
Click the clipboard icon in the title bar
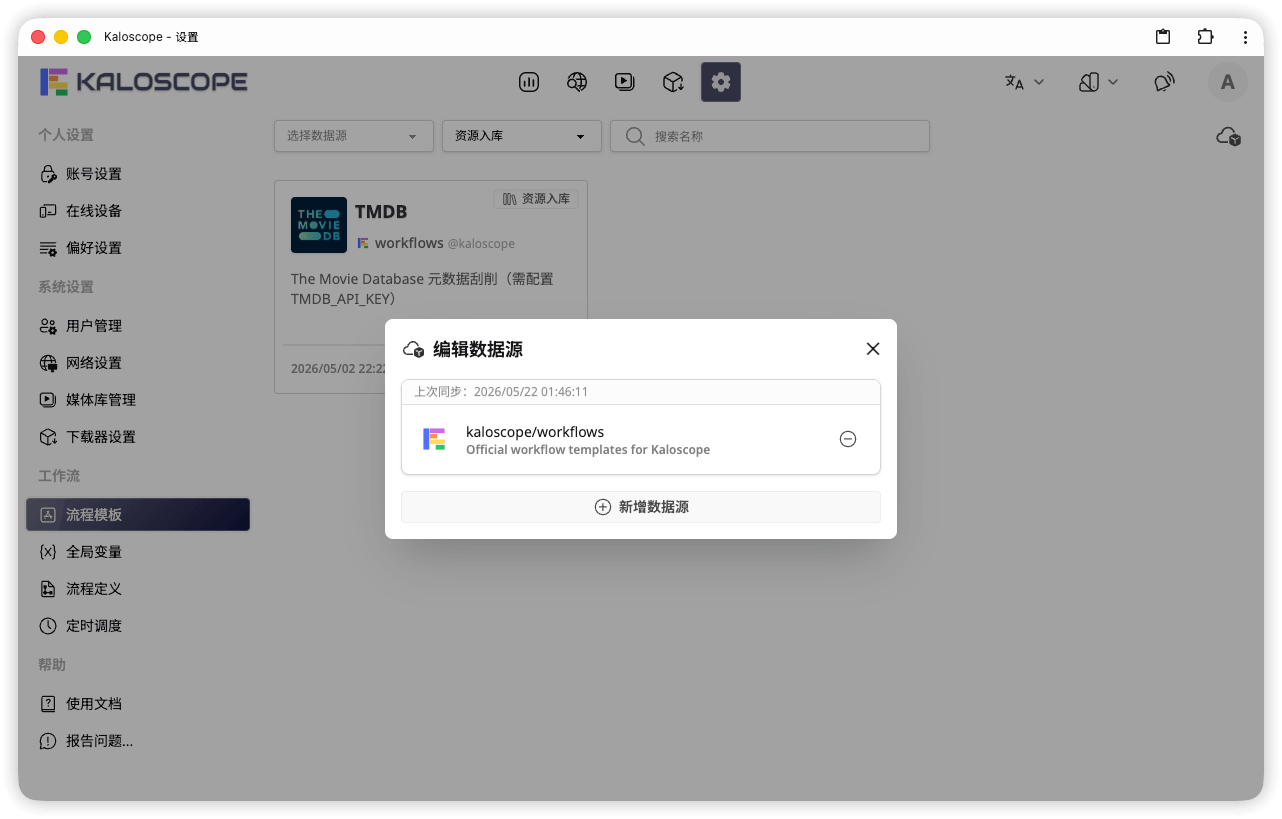(x=1163, y=37)
